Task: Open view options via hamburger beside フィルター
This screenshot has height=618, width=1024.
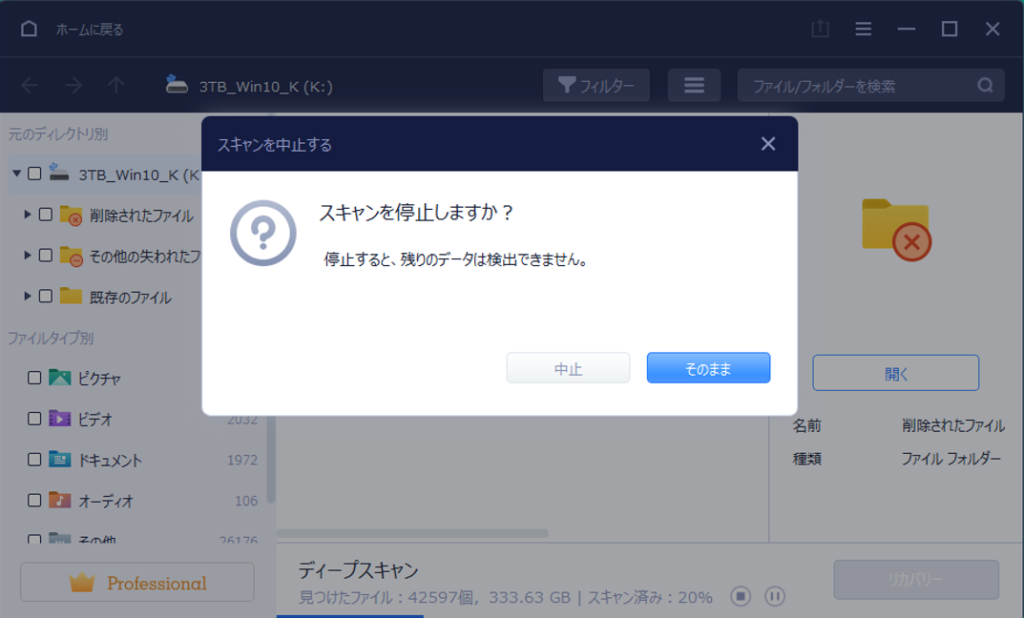Action: coord(694,85)
